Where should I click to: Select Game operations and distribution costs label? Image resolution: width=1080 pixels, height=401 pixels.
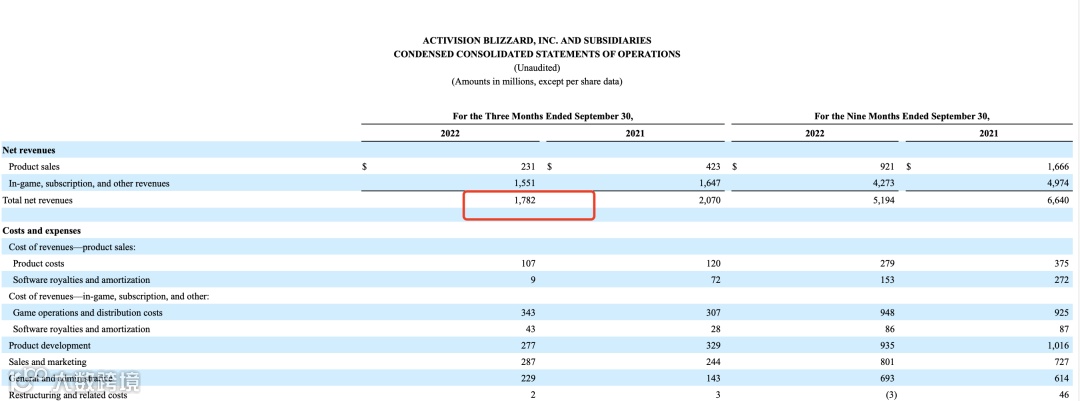88,313
